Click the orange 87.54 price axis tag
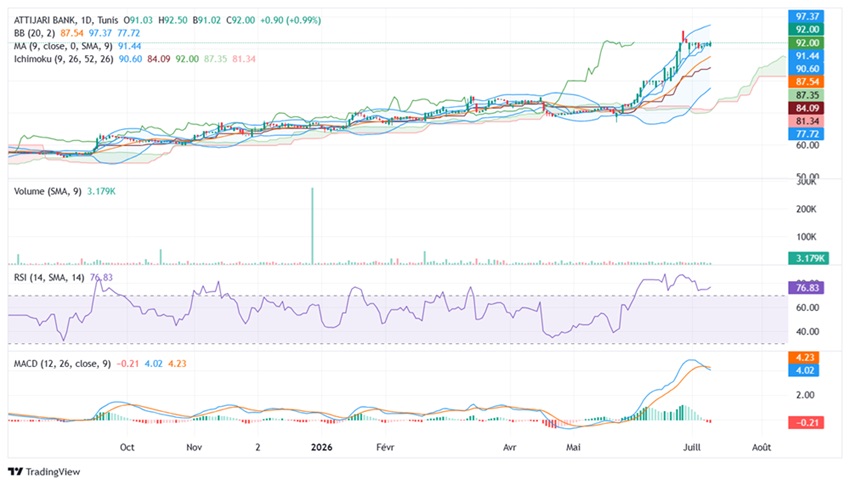The width and height of the screenshot is (850, 485). click(806, 82)
